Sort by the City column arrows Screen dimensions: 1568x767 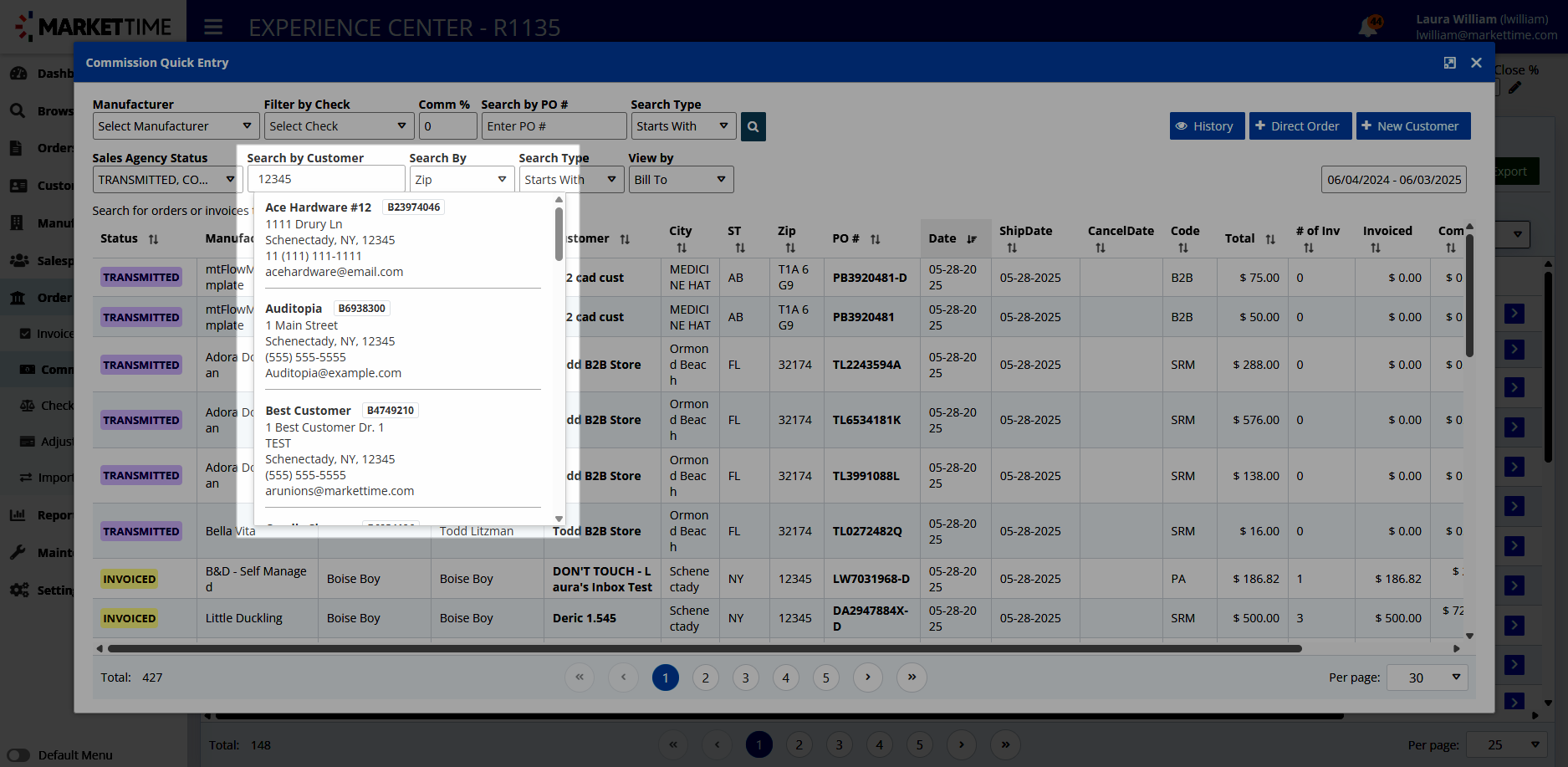pos(682,248)
